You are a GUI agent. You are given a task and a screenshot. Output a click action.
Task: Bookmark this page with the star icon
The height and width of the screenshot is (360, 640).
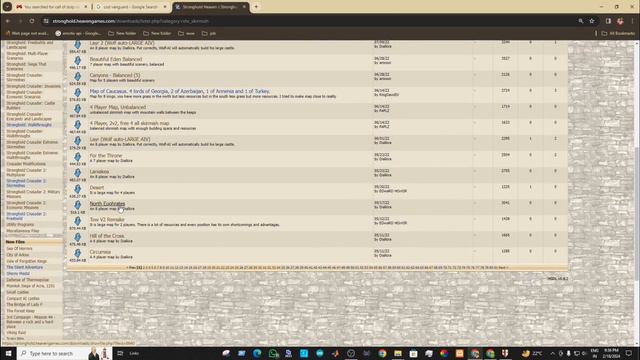pyautogui.click(x=592, y=21)
